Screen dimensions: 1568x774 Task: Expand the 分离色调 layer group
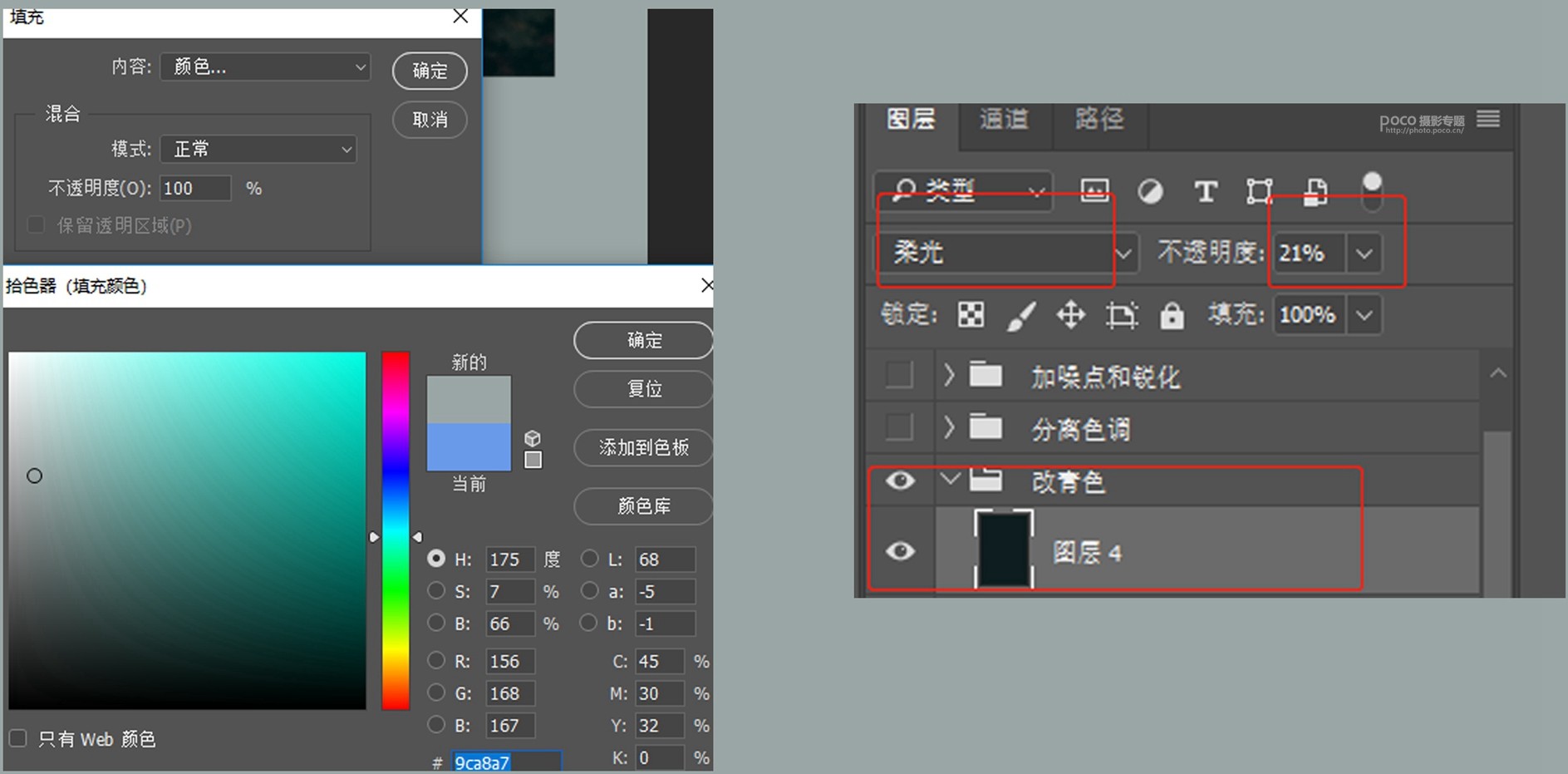(x=949, y=428)
